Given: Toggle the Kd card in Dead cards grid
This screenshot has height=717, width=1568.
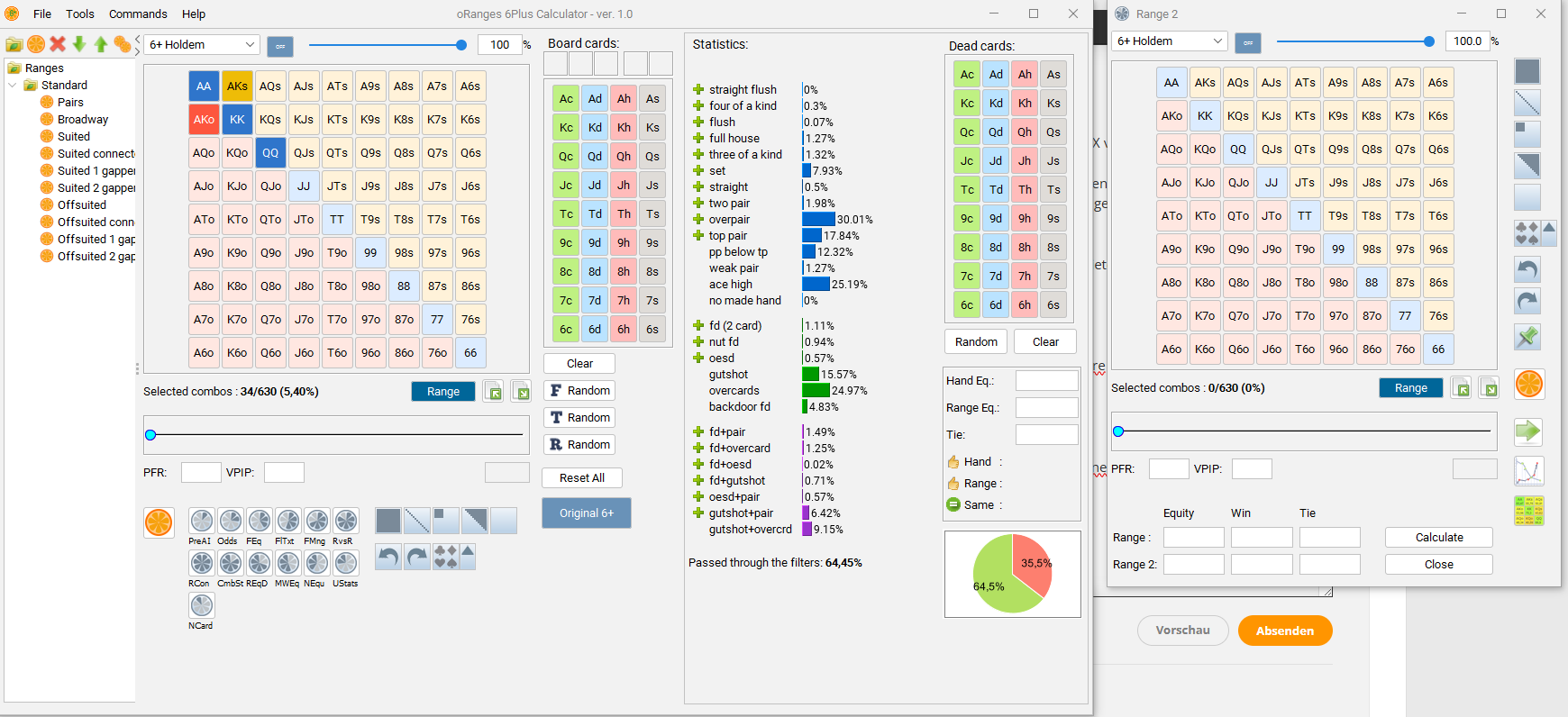Looking at the screenshot, I should coord(996,104).
